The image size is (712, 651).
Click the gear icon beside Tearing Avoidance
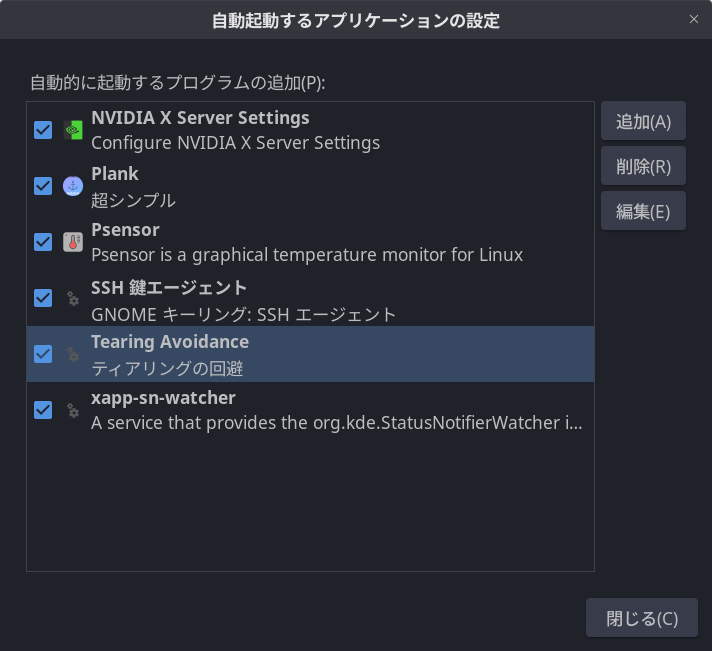[73, 354]
